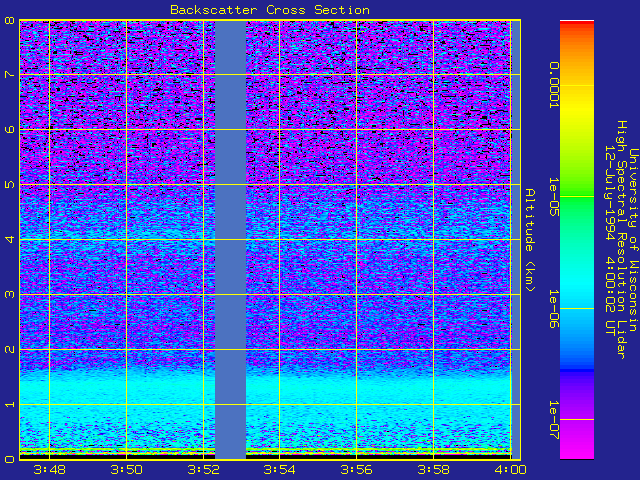Click the "Backscatter Cross Section" plot title
This screenshot has height=480, width=640.
tap(270, 10)
